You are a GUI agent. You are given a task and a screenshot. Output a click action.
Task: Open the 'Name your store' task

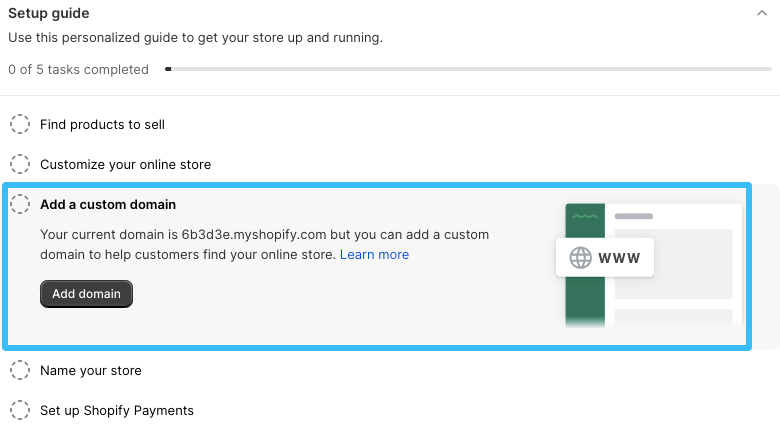pos(91,370)
